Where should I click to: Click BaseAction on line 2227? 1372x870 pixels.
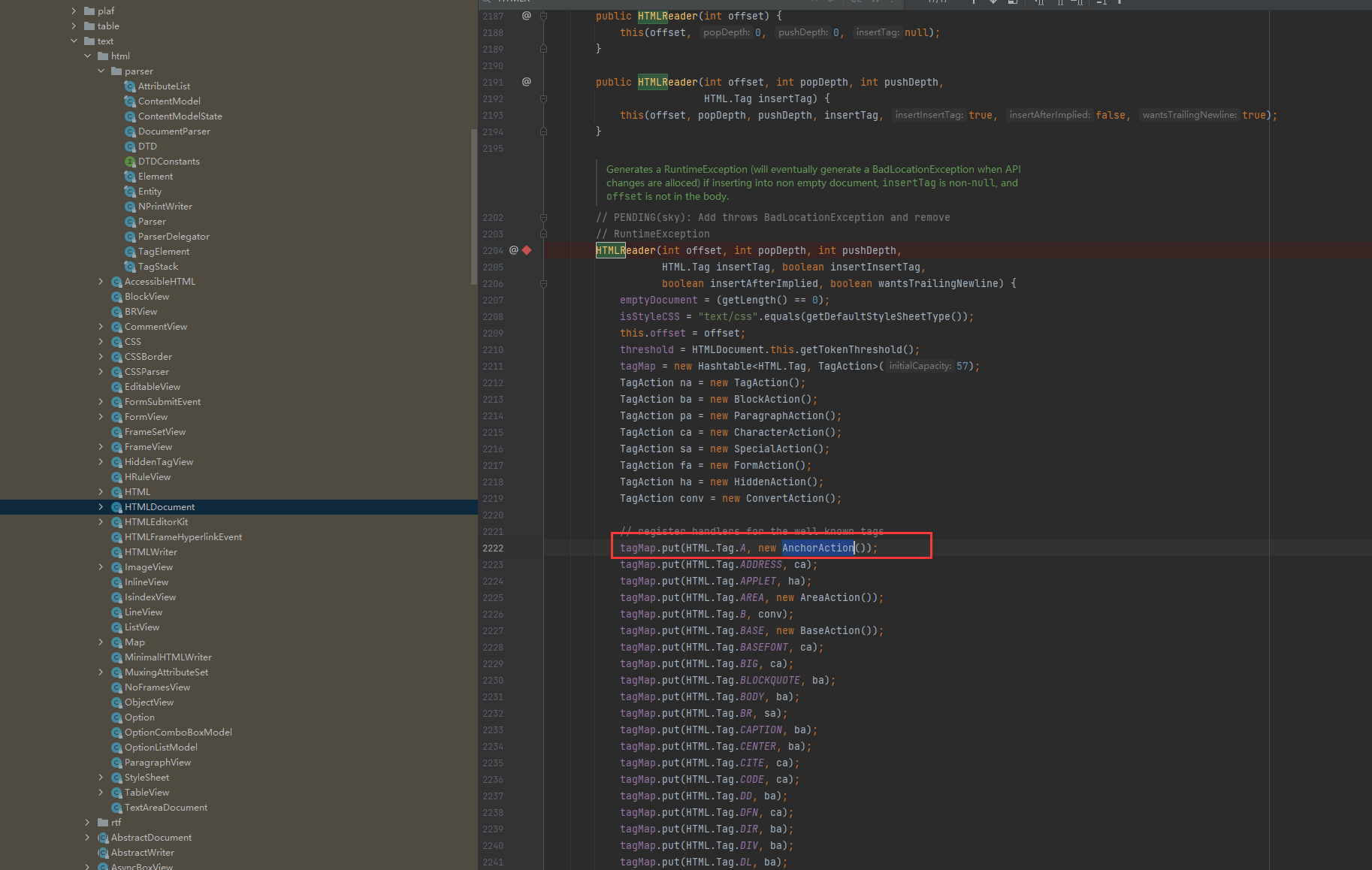[x=830, y=630]
